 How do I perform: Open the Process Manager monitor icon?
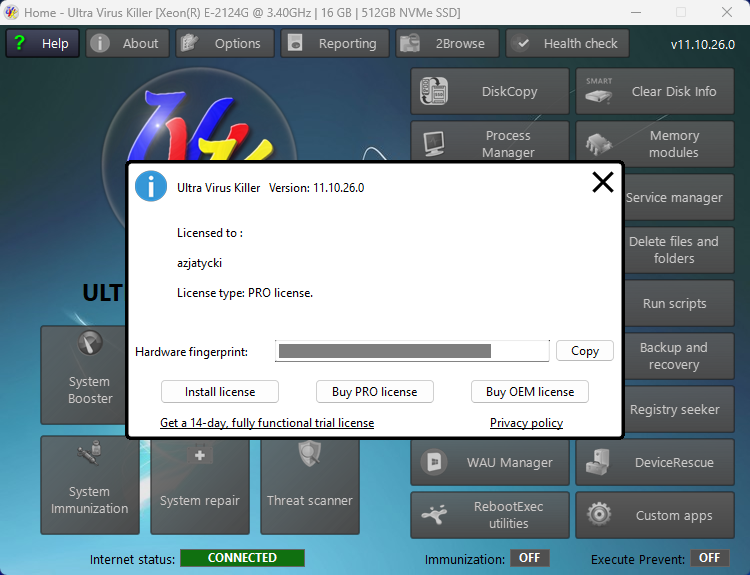pos(434,144)
